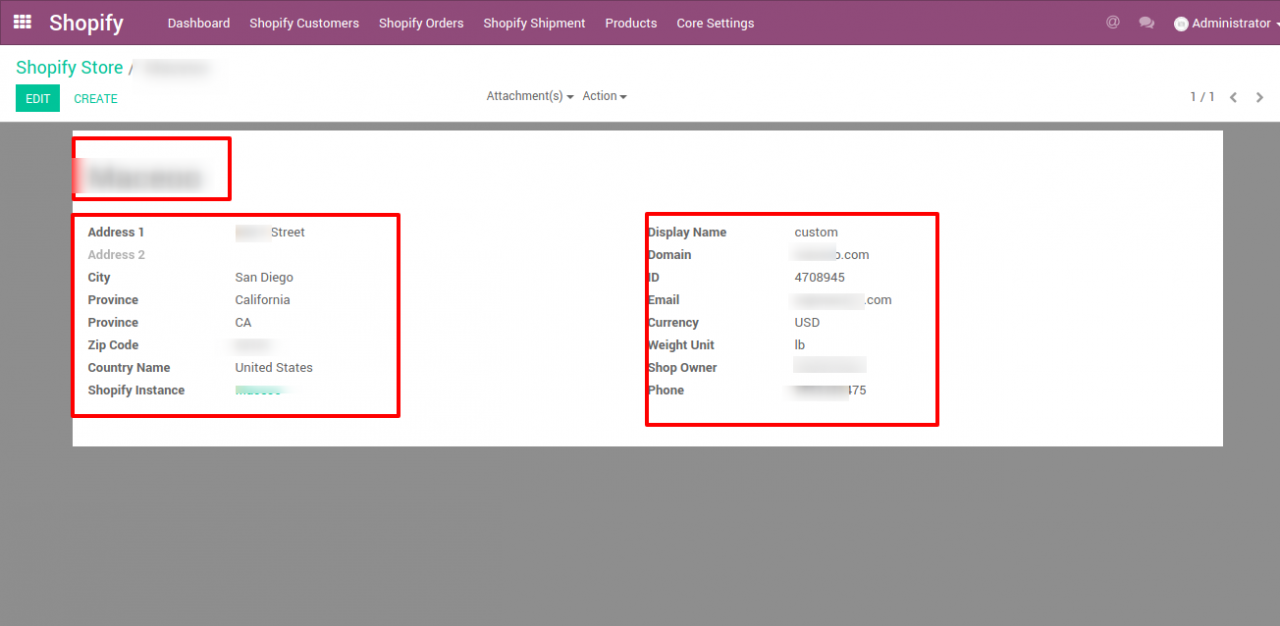Image resolution: width=1280 pixels, height=626 pixels.
Task: Click the @ mentions icon
Action: (1112, 22)
